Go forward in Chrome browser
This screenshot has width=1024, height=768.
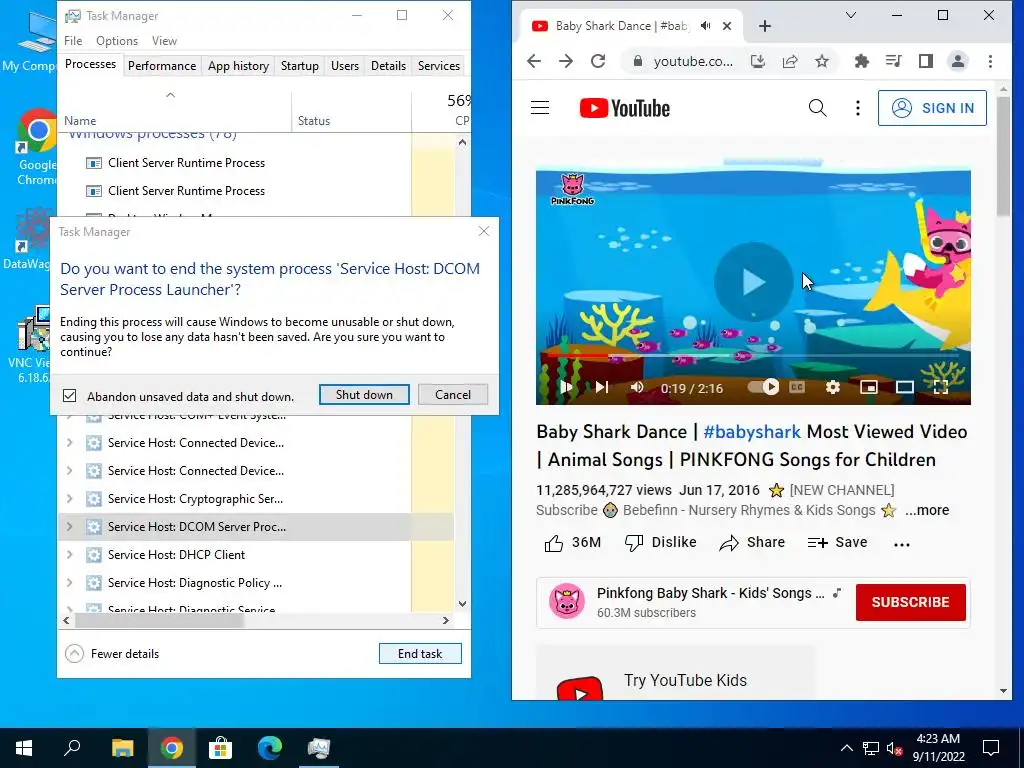566,61
